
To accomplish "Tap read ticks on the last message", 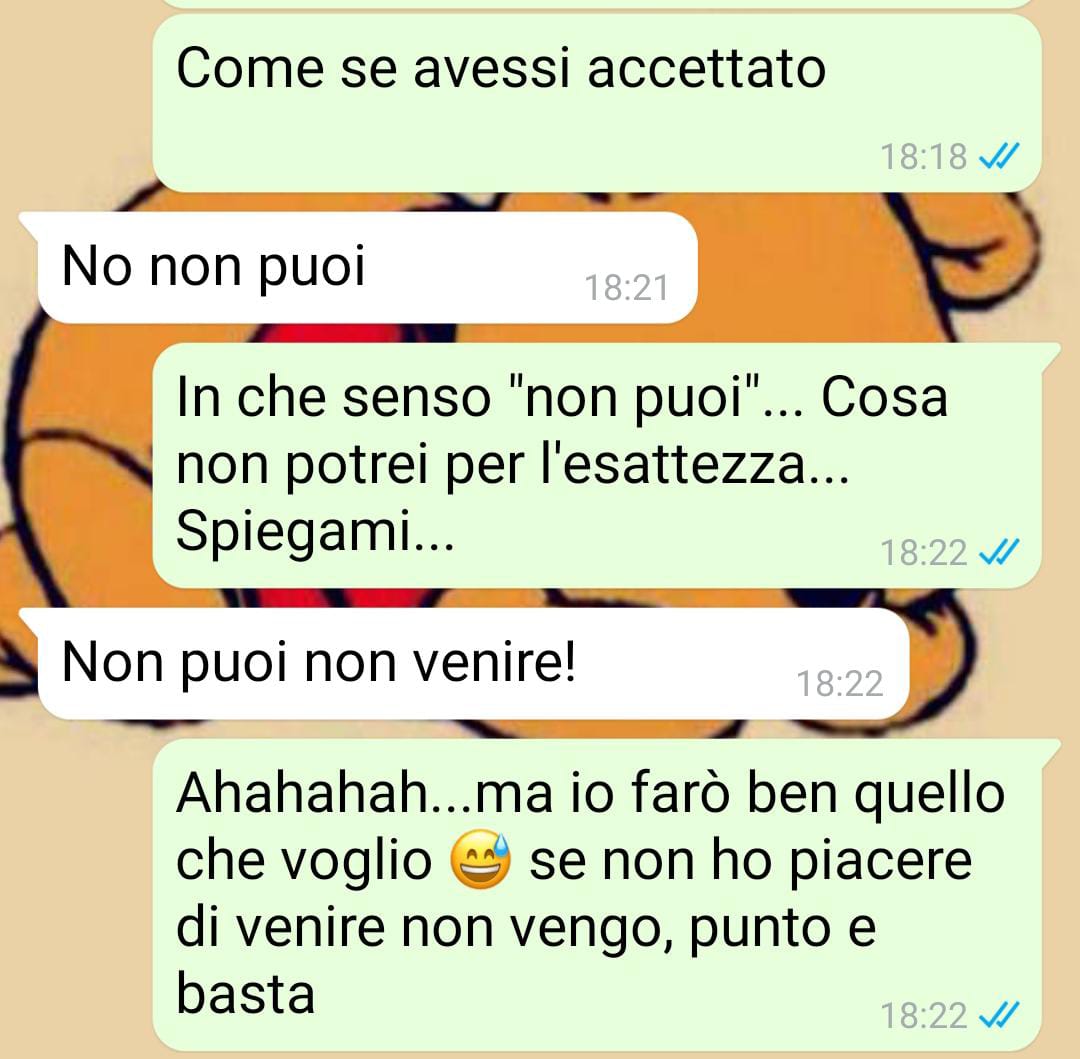I will (999, 1016).
